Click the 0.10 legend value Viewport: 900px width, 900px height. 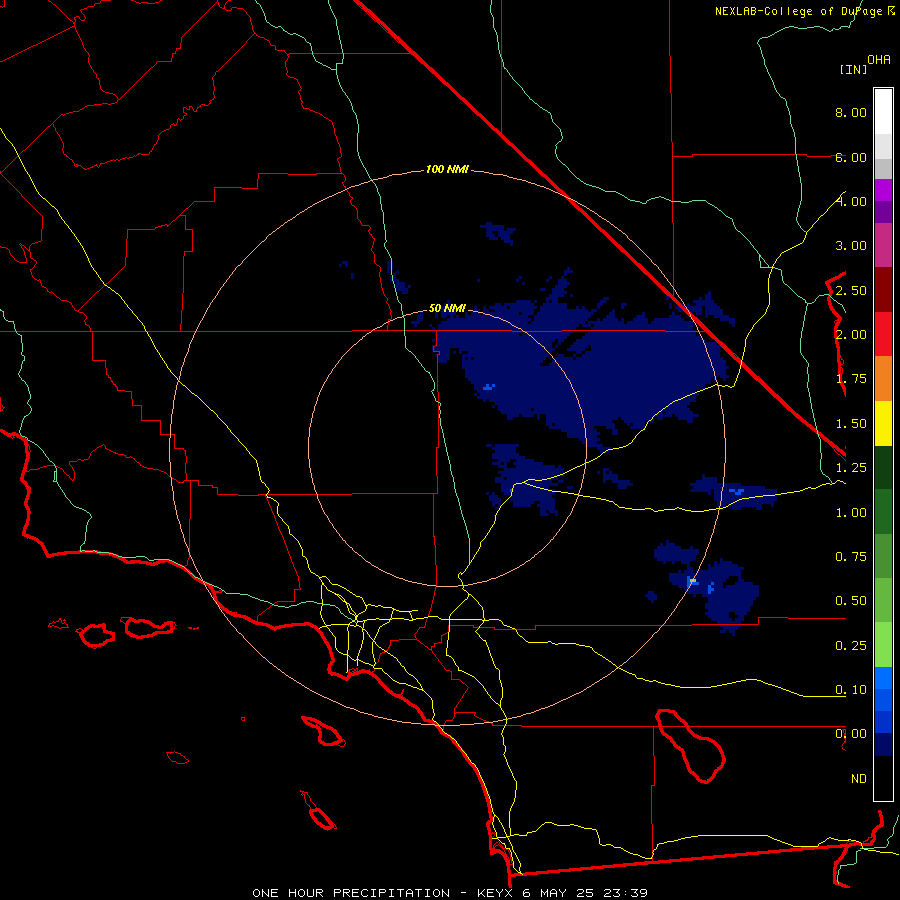[851, 690]
